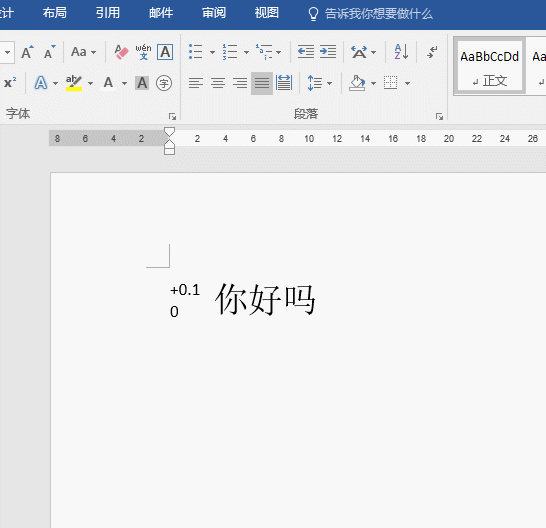Open the Change Case Aa dropdown
The width and height of the screenshot is (546, 528).
tap(83, 52)
